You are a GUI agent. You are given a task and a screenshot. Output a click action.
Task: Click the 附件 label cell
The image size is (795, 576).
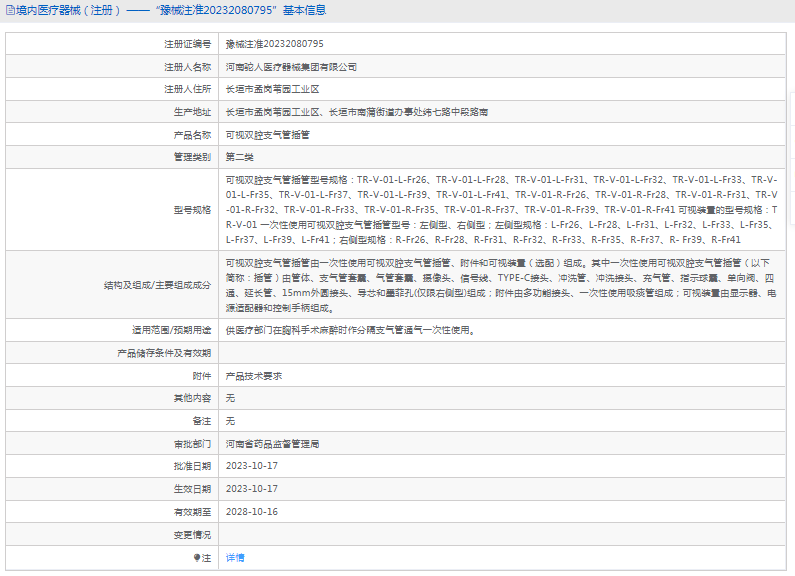[112, 376]
